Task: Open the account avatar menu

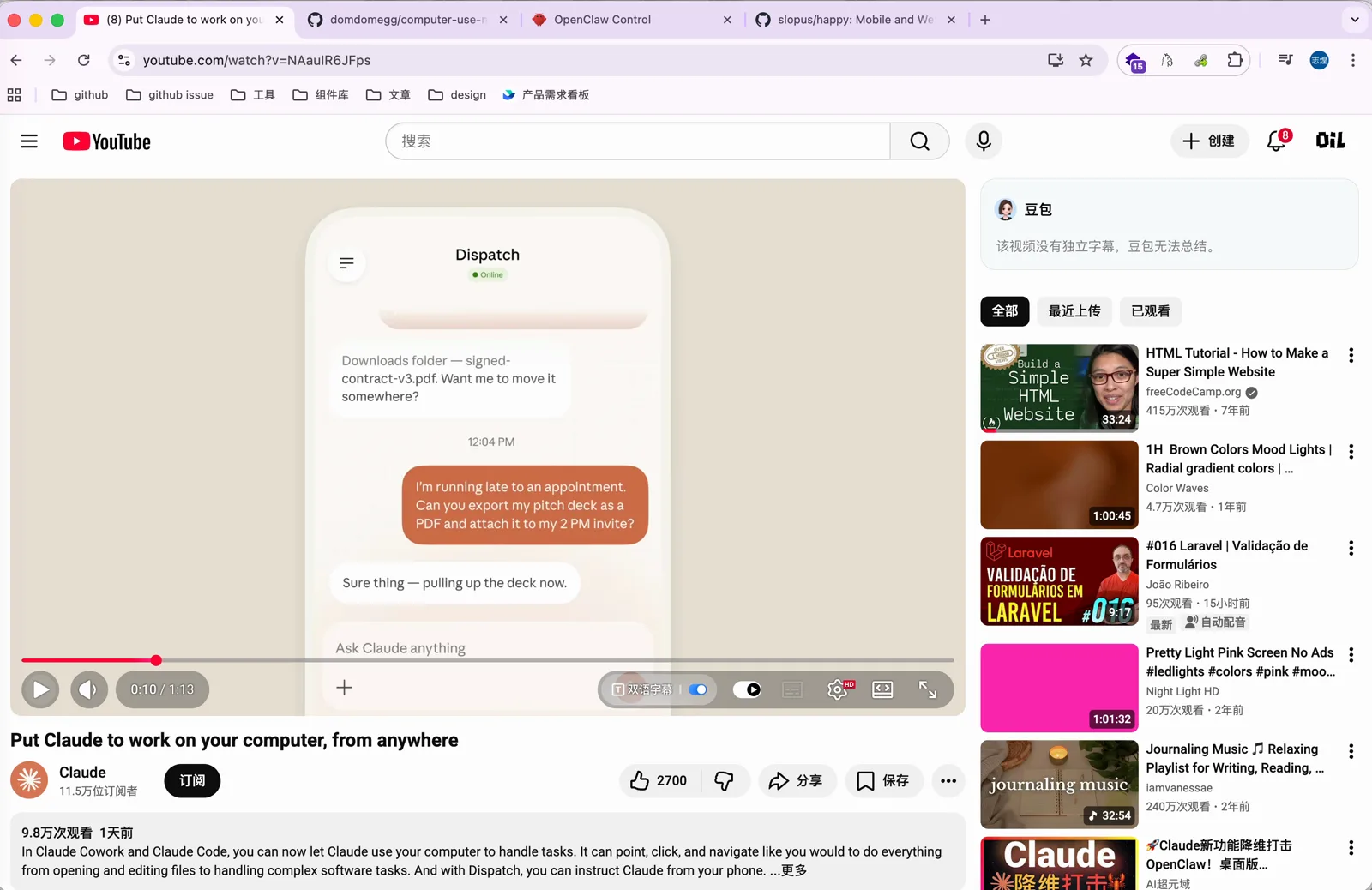Action: pos(1330,141)
